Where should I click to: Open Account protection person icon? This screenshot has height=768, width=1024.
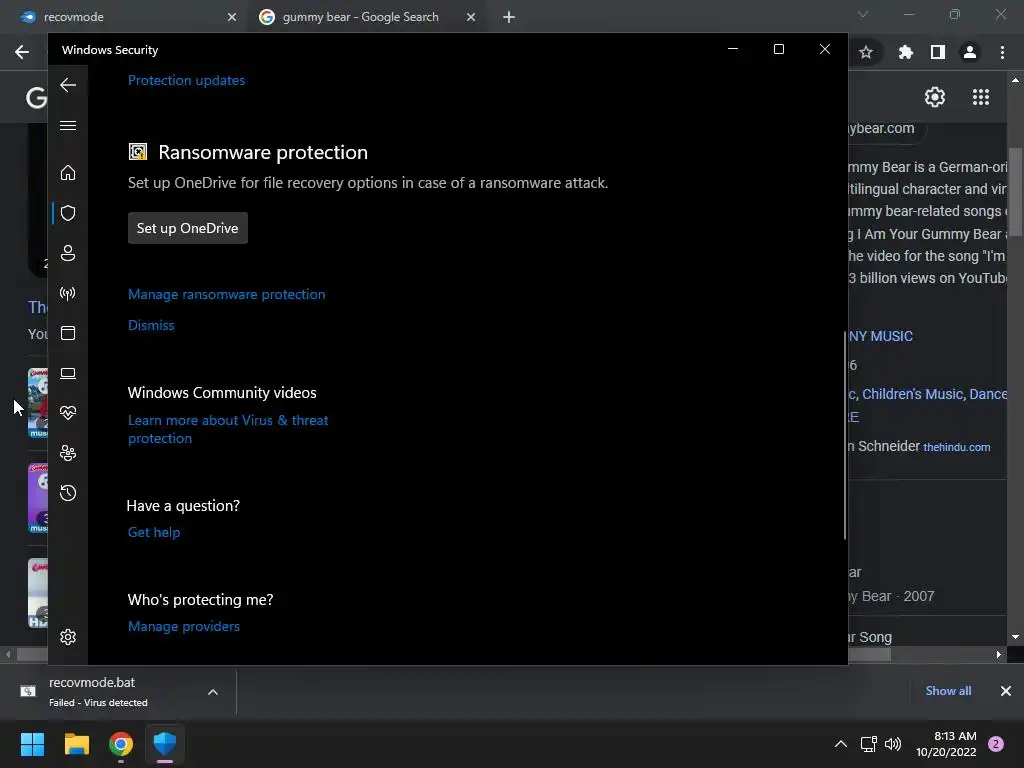(68, 253)
